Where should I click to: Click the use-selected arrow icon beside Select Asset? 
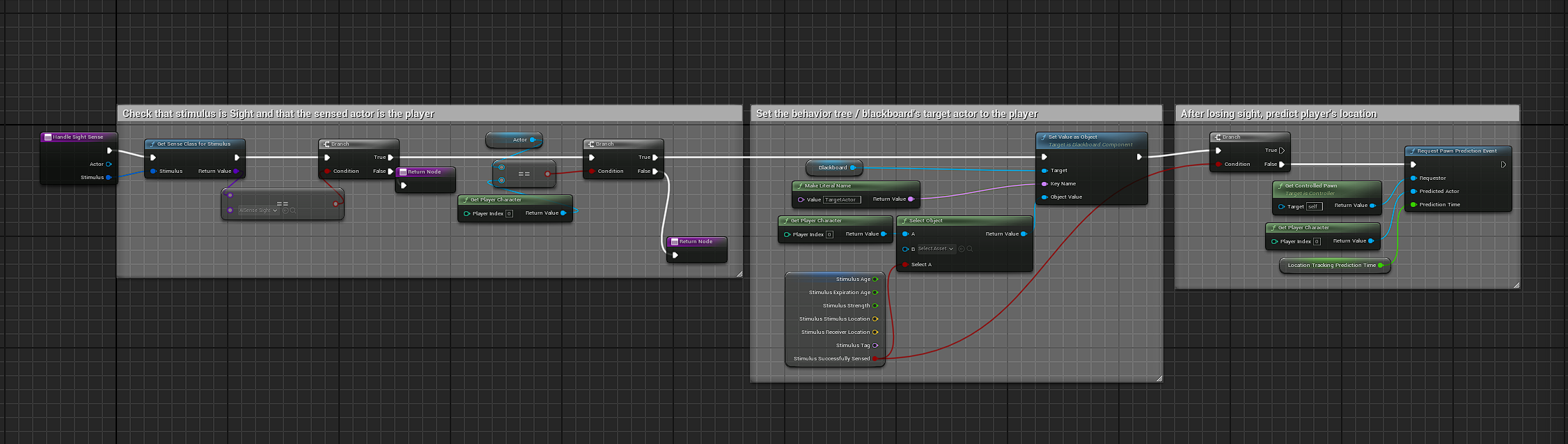click(962, 249)
